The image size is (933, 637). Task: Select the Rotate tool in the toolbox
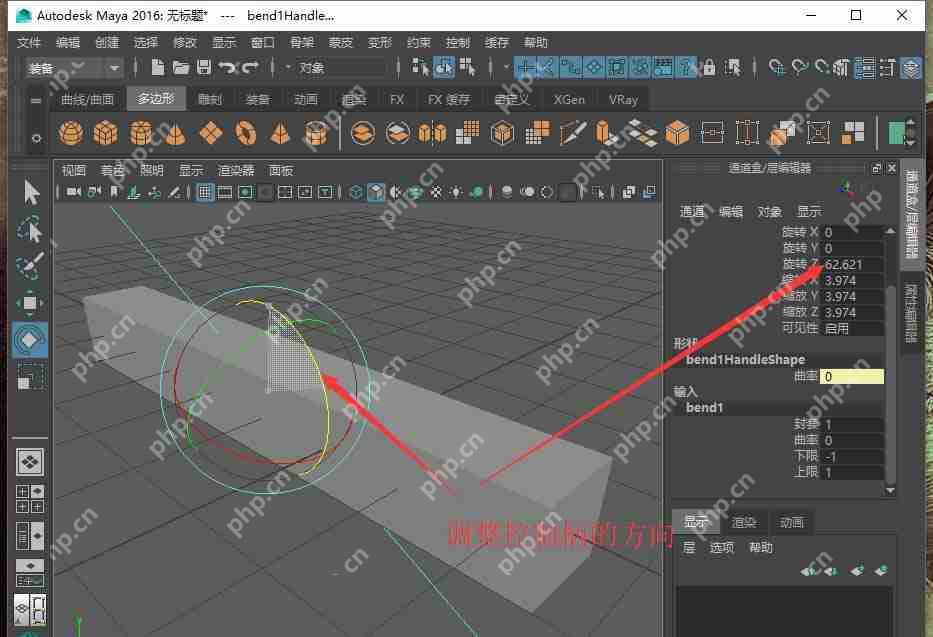[30, 340]
